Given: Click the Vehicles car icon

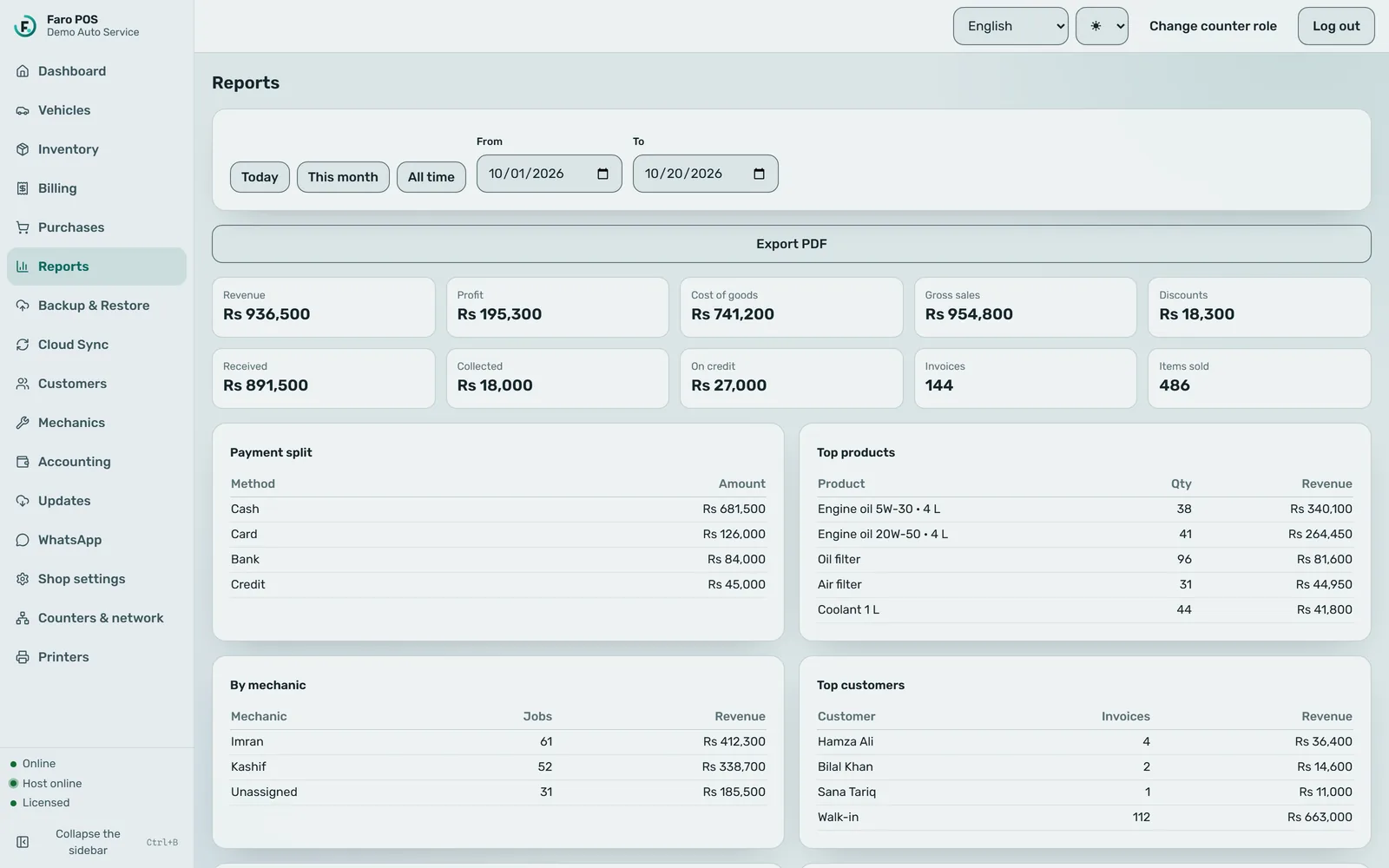Looking at the screenshot, I should coord(23,110).
